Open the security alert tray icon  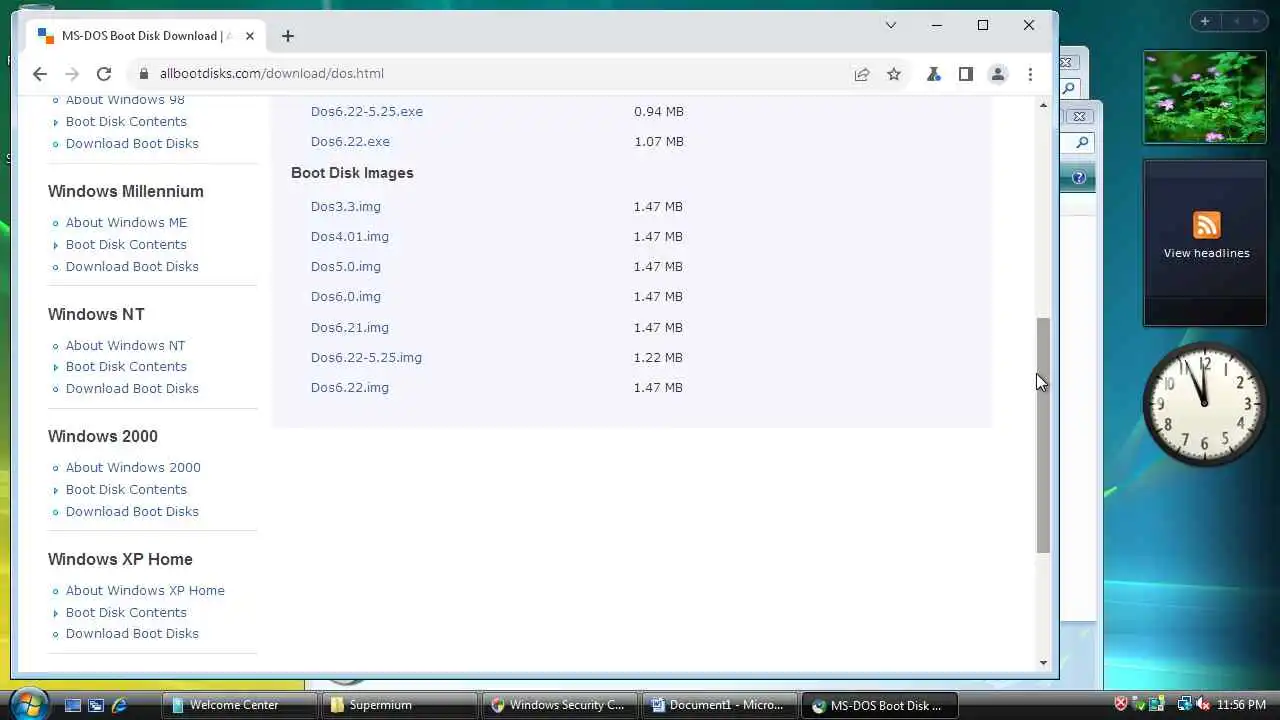pos(1121,705)
